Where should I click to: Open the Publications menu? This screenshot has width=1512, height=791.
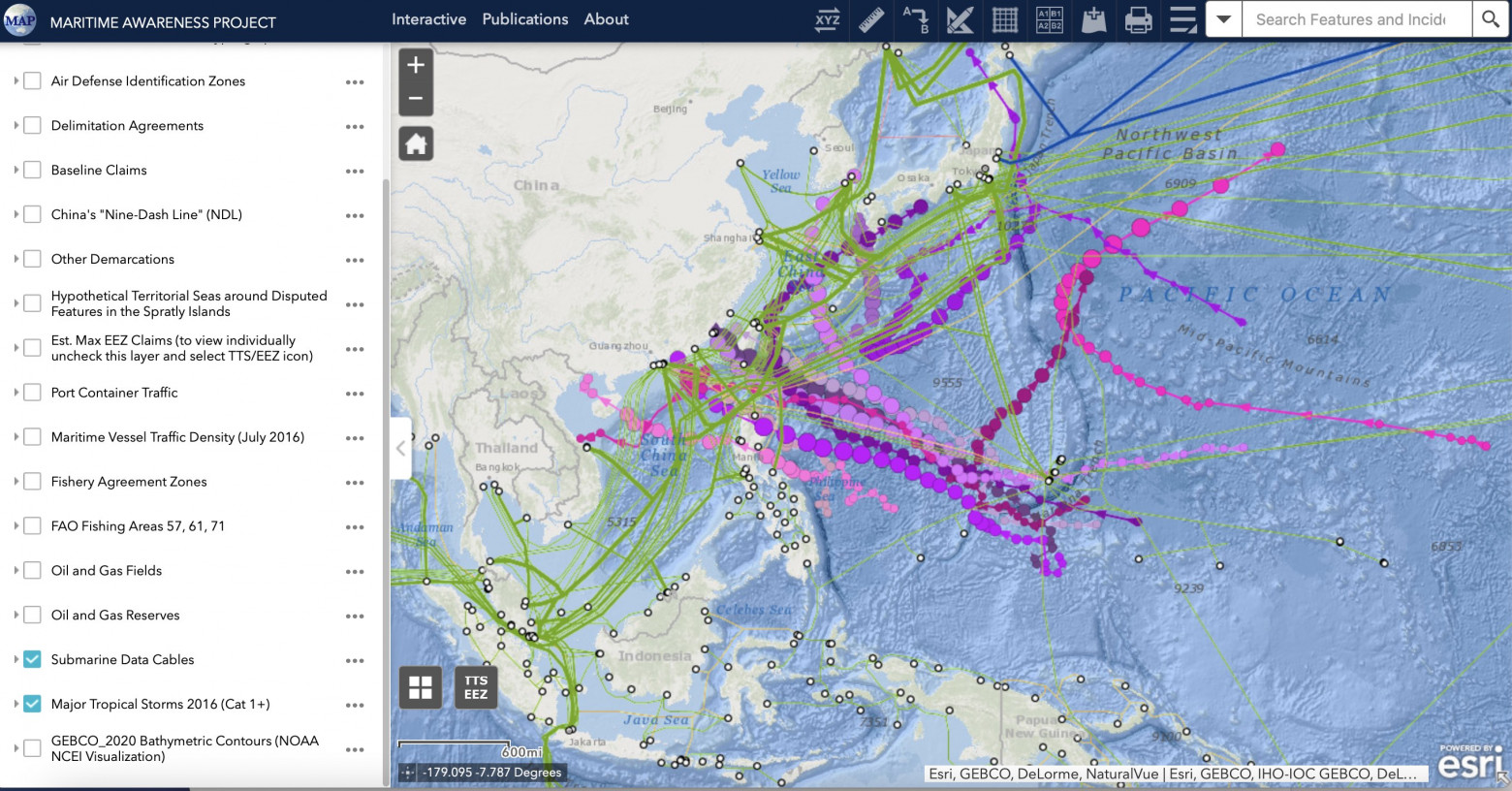(x=525, y=19)
